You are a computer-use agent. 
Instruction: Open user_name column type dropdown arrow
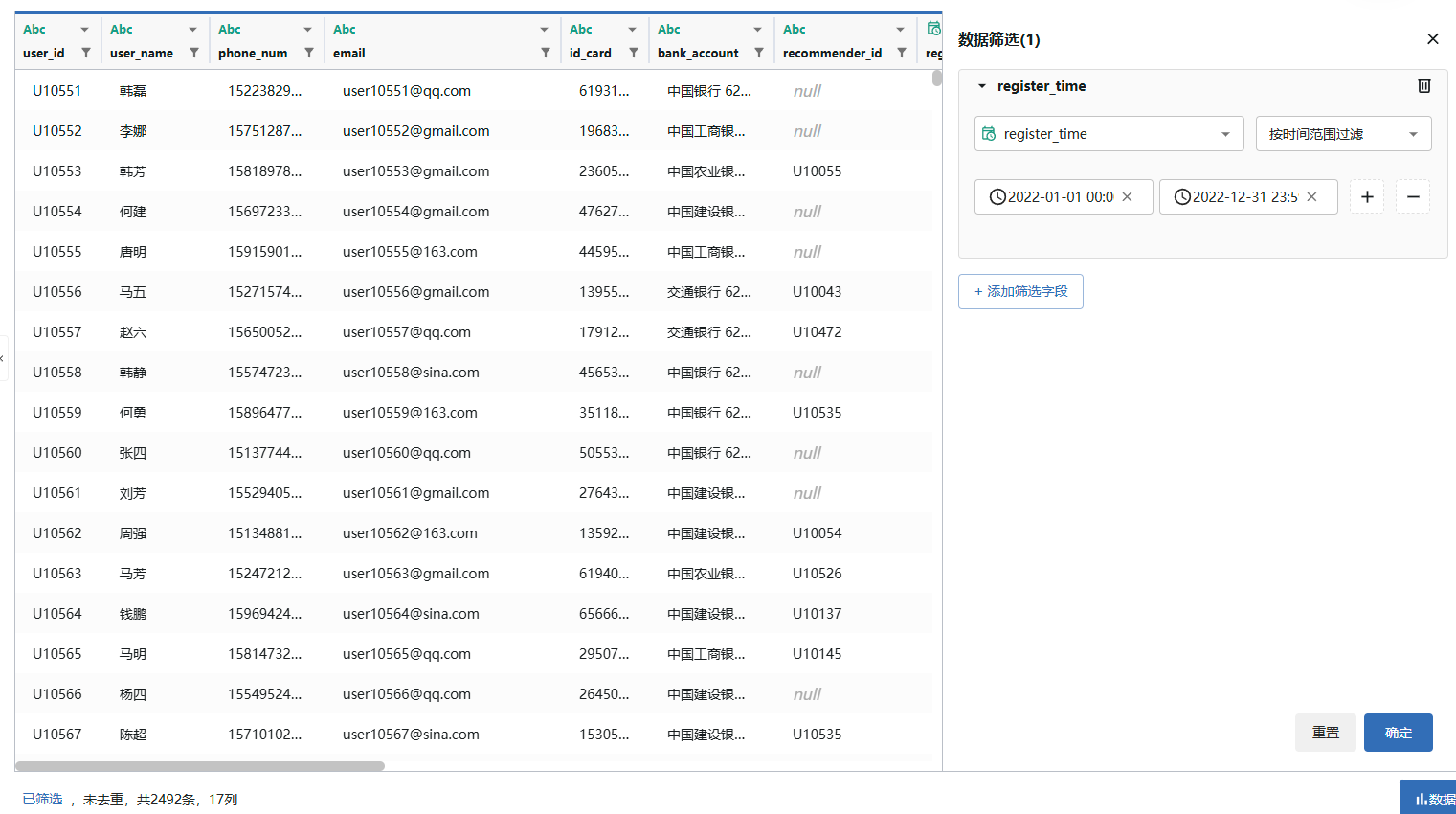192,30
